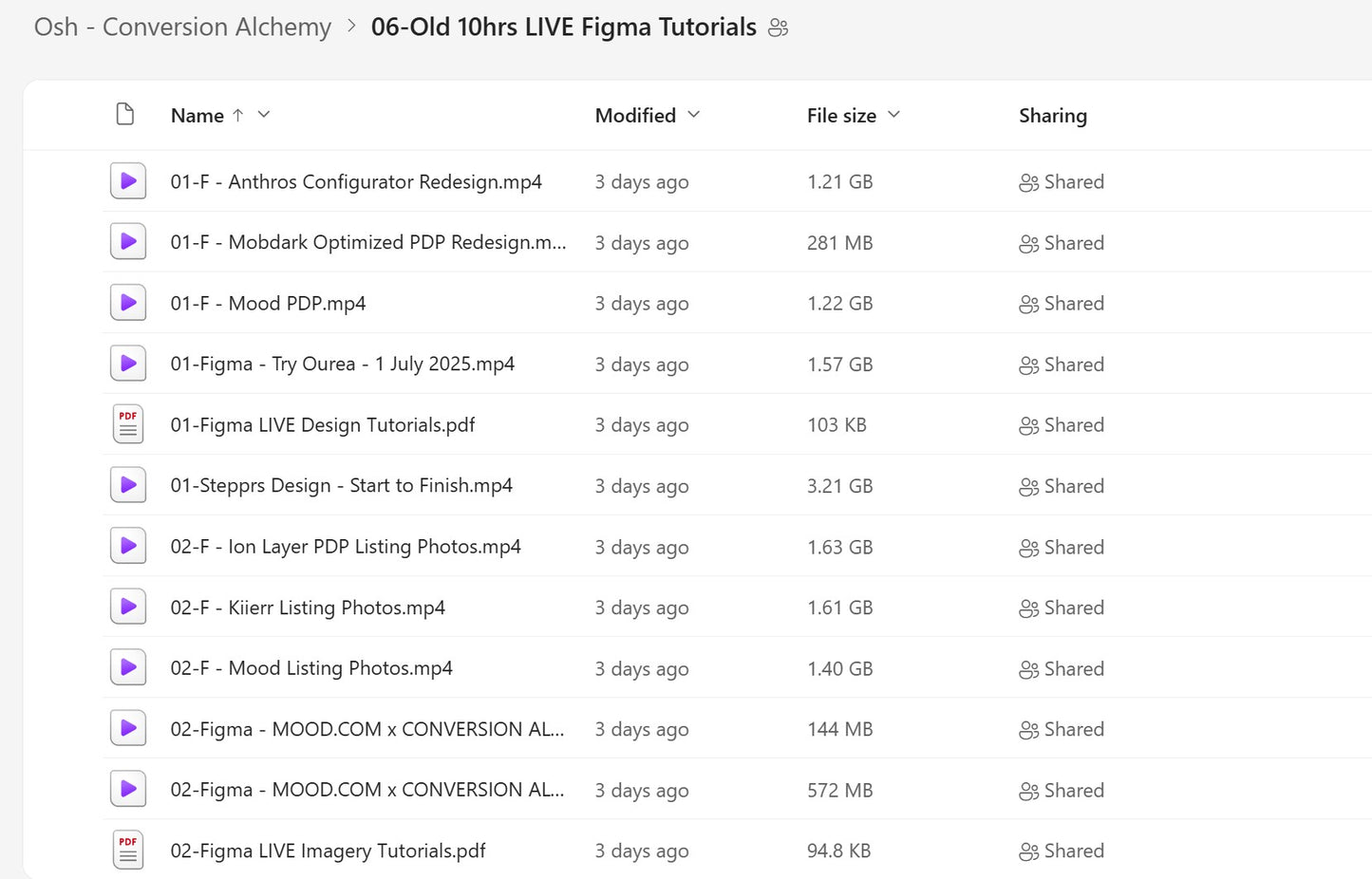Open 02-F - Mood Listing Photos.mp4

click(311, 667)
